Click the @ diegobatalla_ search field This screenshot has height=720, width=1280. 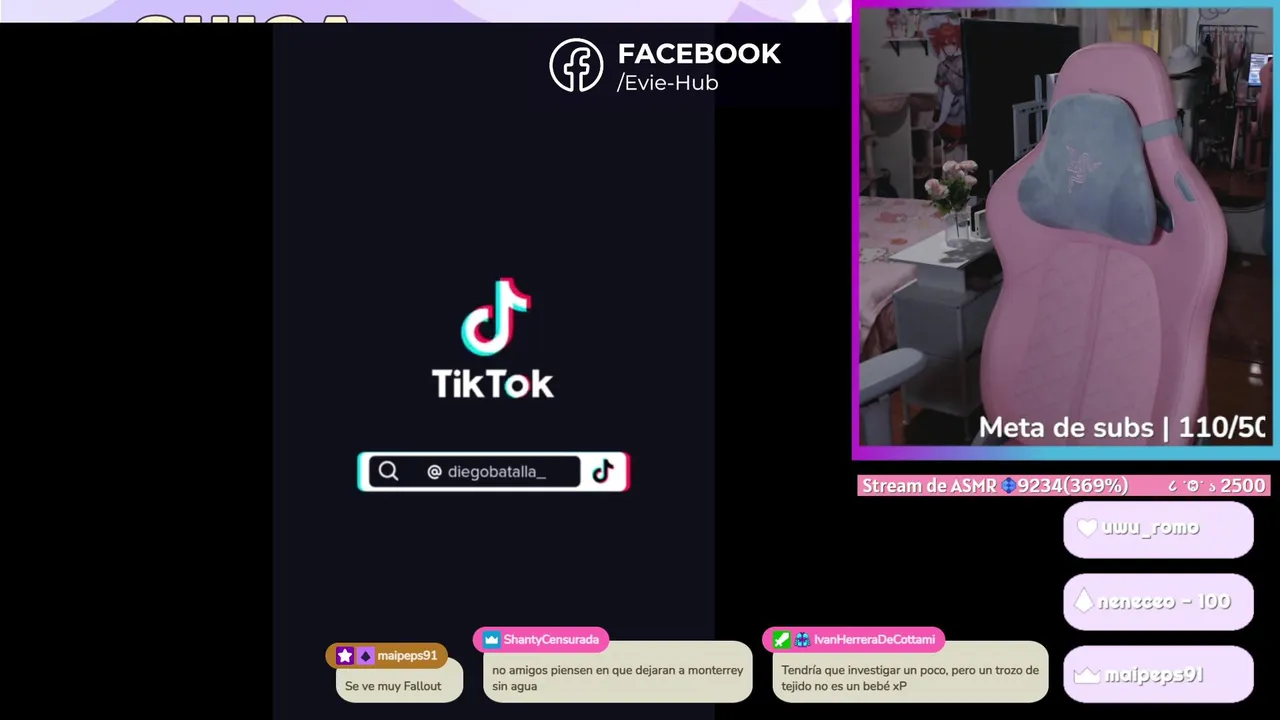click(474, 472)
